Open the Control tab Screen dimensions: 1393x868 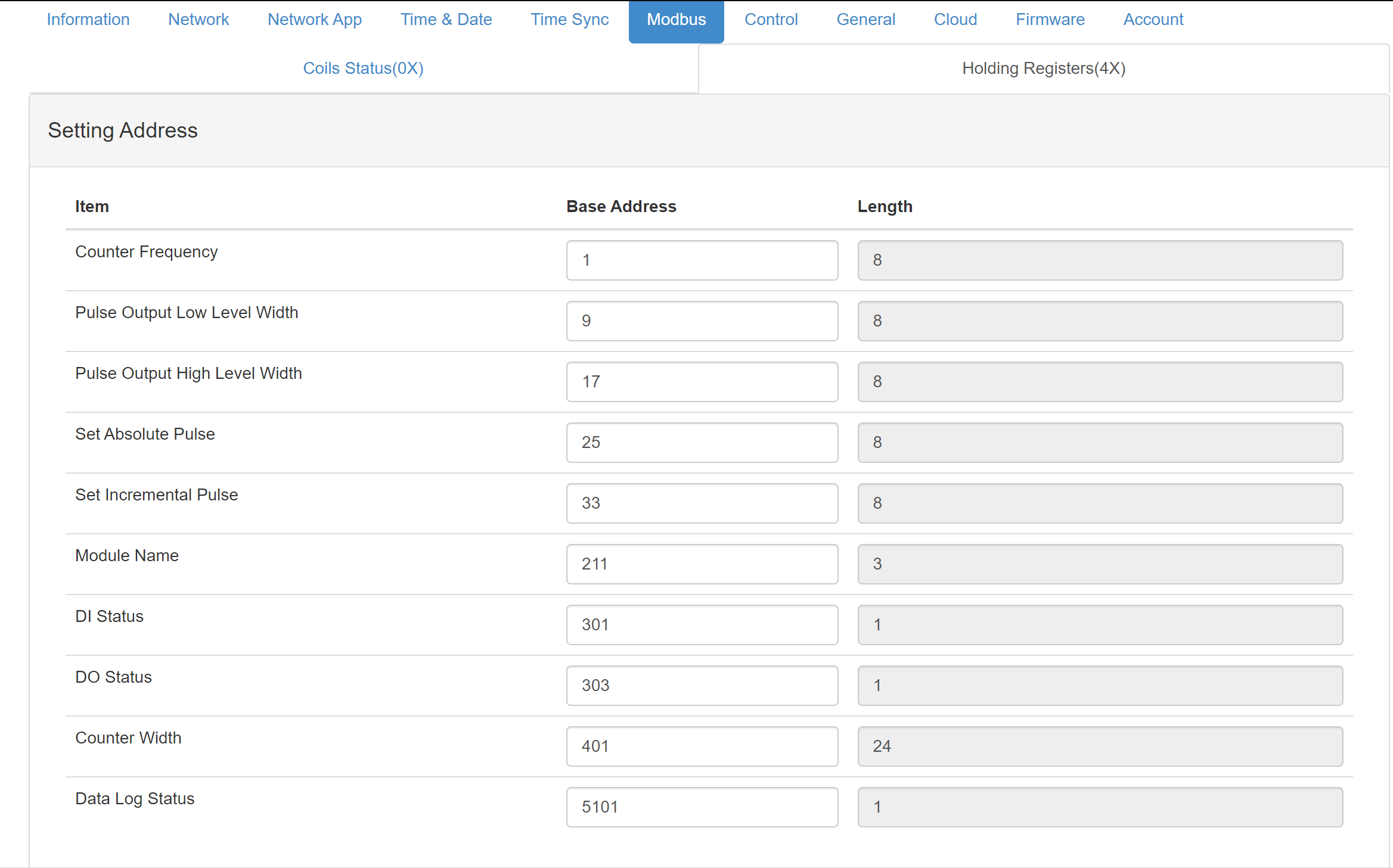click(771, 20)
